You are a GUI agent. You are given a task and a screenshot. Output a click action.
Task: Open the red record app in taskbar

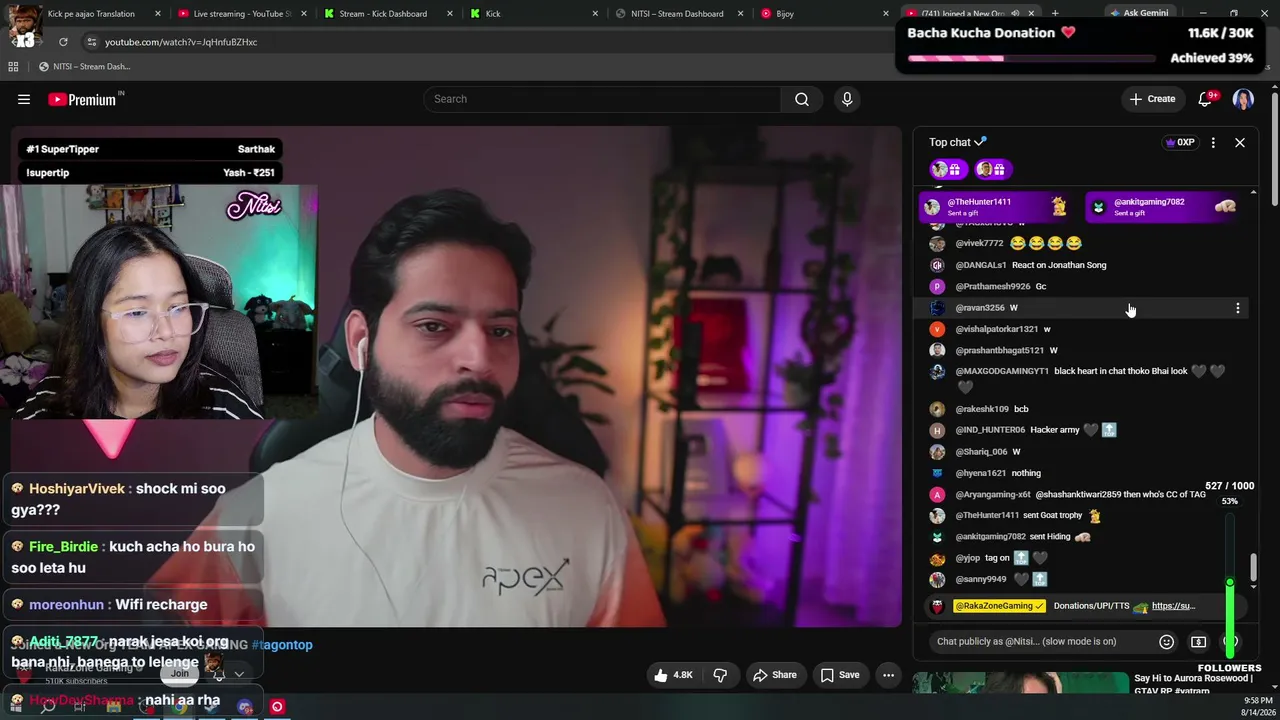pyautogui.click(x=277, y=707)
